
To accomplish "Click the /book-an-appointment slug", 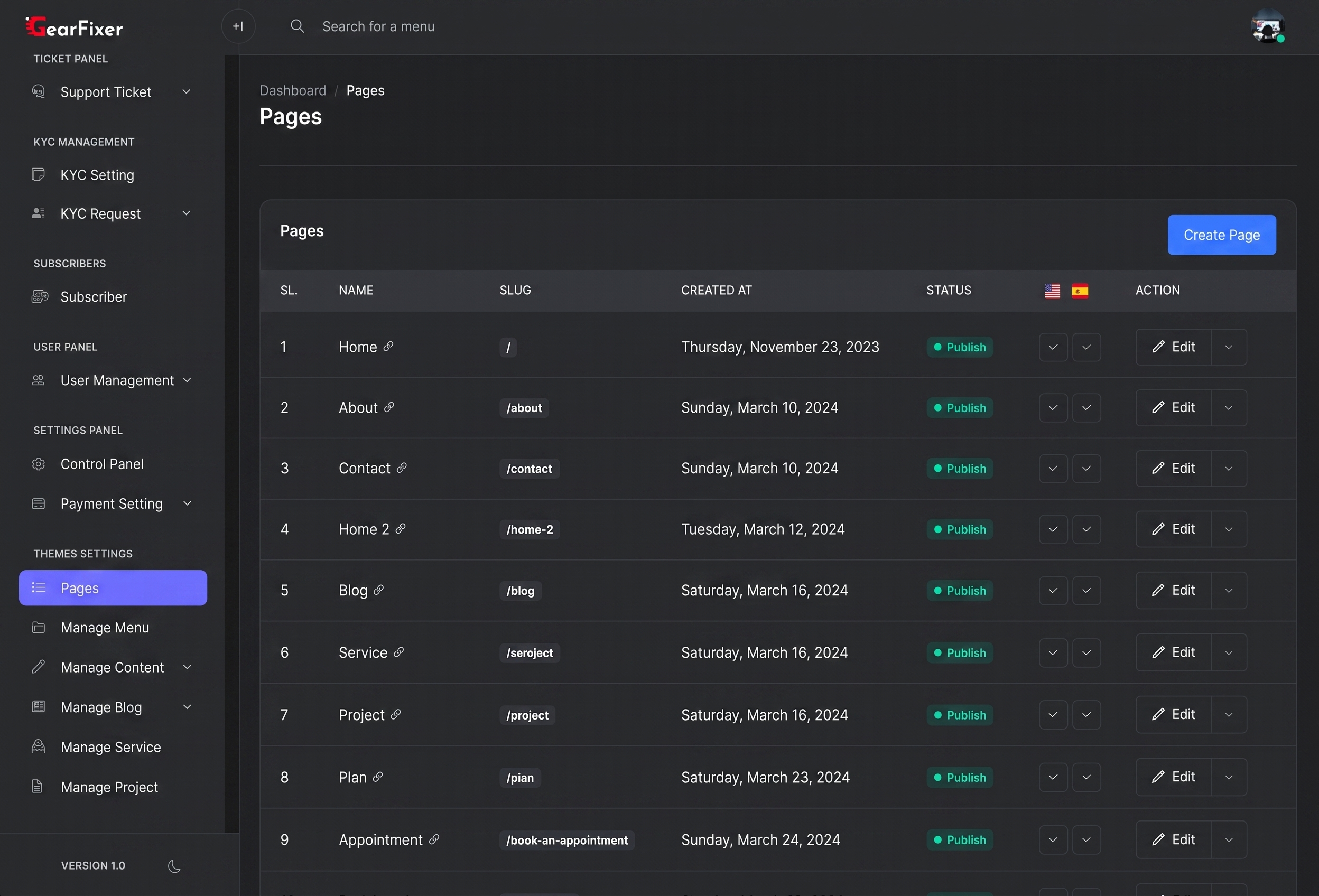I will click(567, 840).
